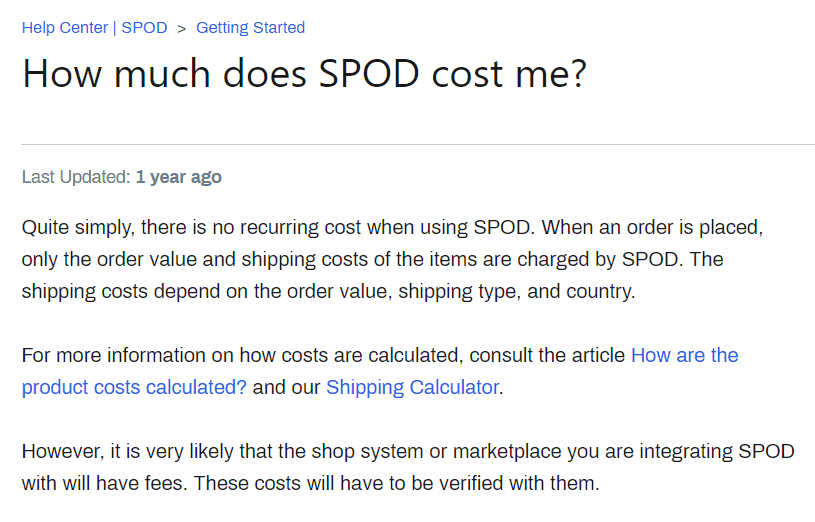The height and width of the screenshot is (522, 815).
Task: Click the sentence 'These costs will have to be verified'
Action: click(397, 484)
